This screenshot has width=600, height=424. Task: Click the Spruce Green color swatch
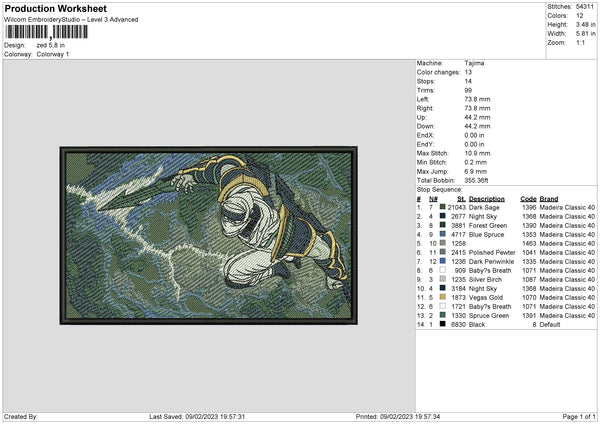[442, 315]
